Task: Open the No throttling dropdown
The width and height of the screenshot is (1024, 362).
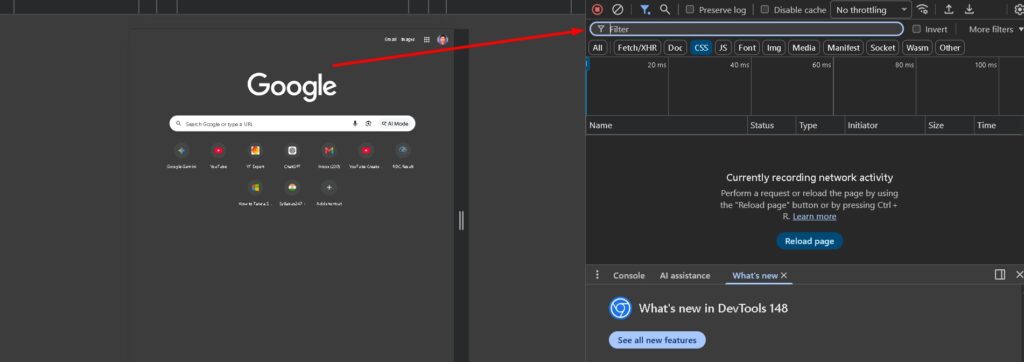Action: 871,10
